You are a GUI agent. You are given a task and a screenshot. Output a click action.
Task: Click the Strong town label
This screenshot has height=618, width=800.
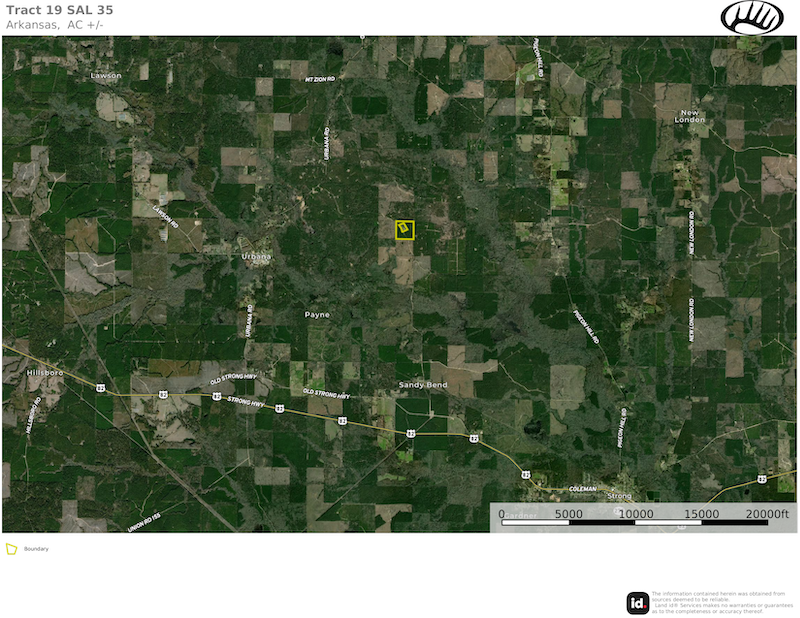click(621, 495)
